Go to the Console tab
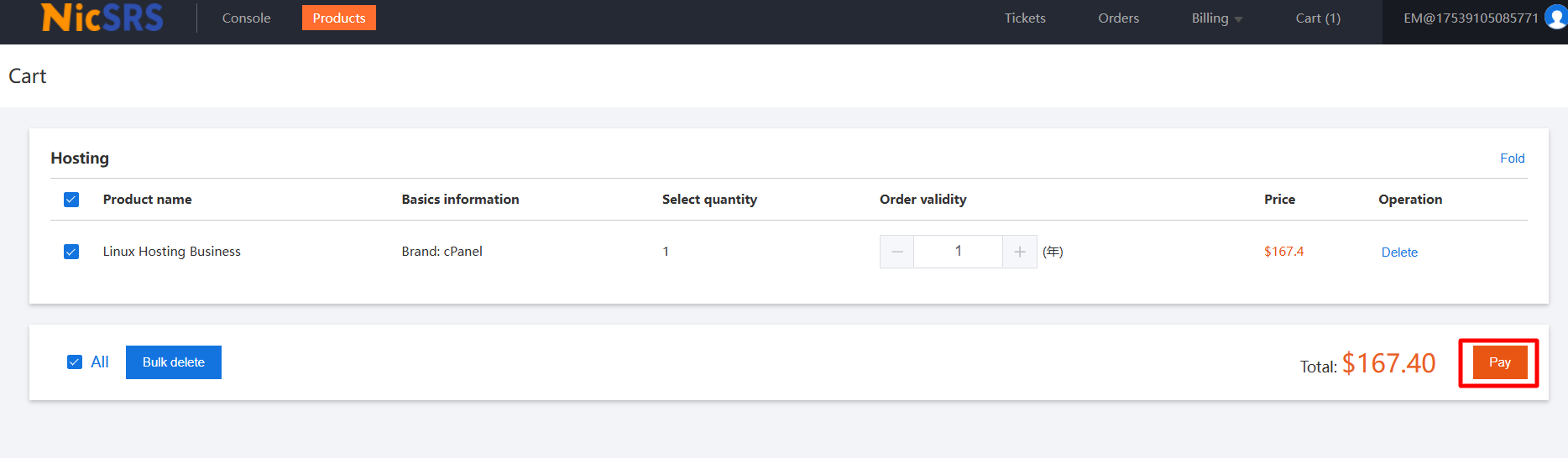Screen dimensions: 1568x458 pyautogui.click(x=246, y=18)
